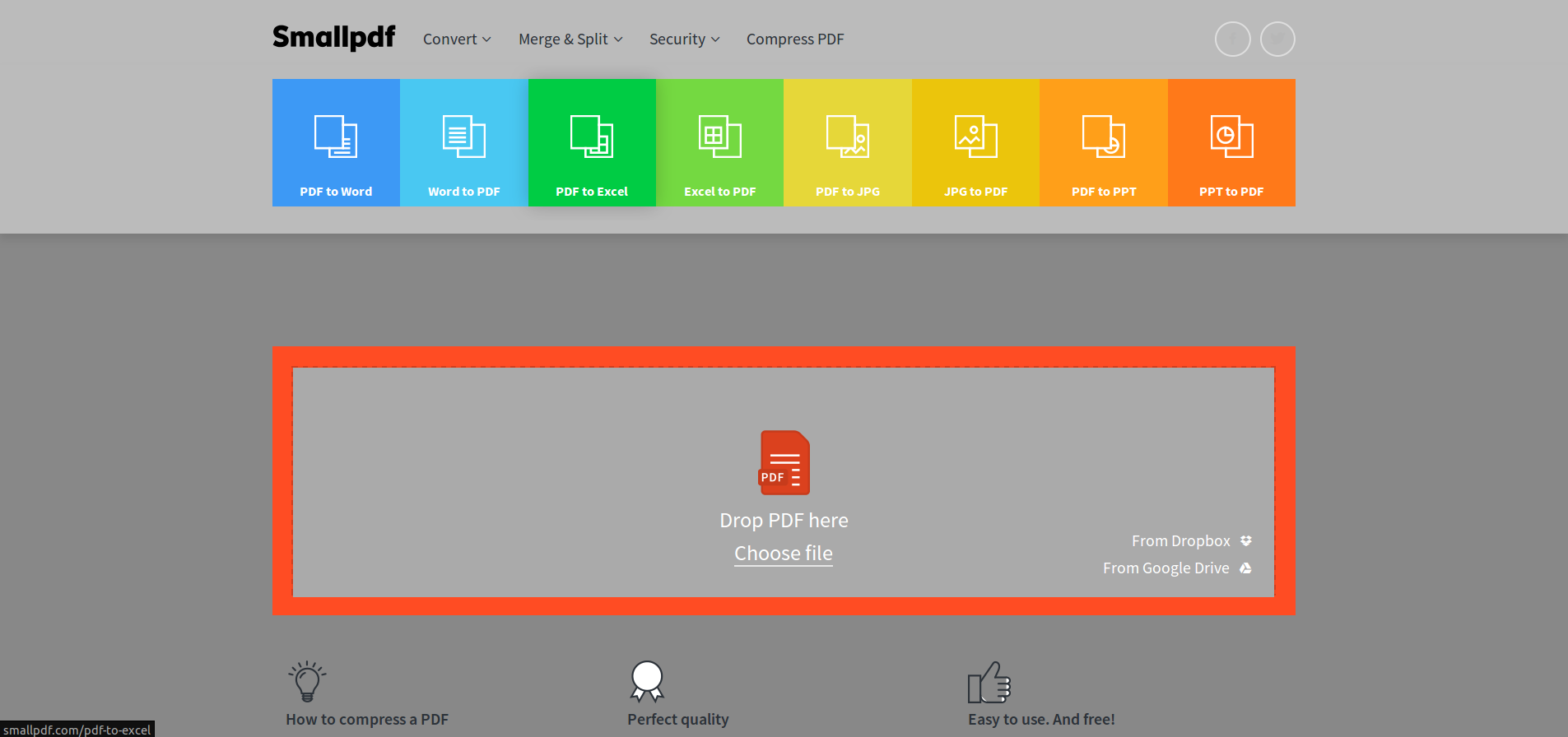1568x737 pixels.
Task: Open the PPT to PDF tile
Action: click(1231, 142)
